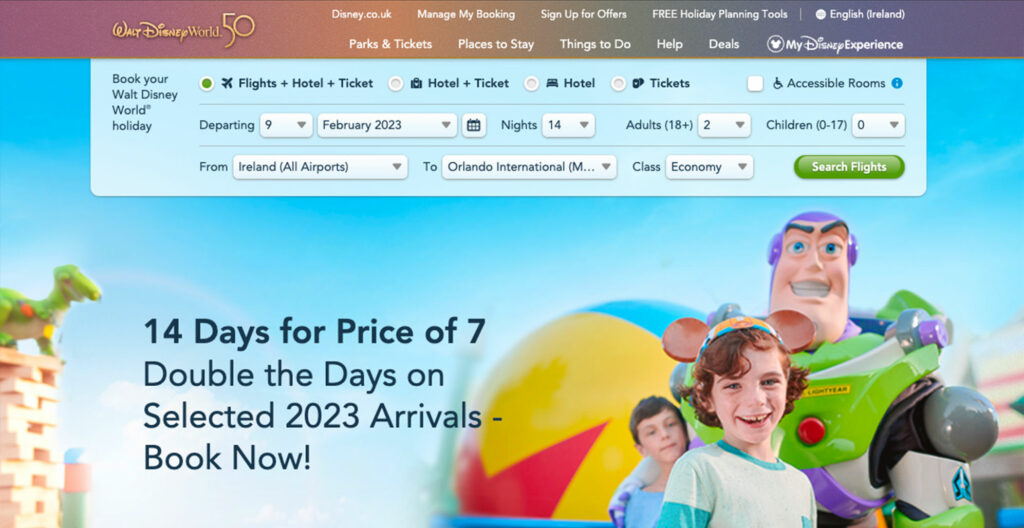
Task: Select the Tickets radio button
Action: pyautogui.click(x=618, y=84)
